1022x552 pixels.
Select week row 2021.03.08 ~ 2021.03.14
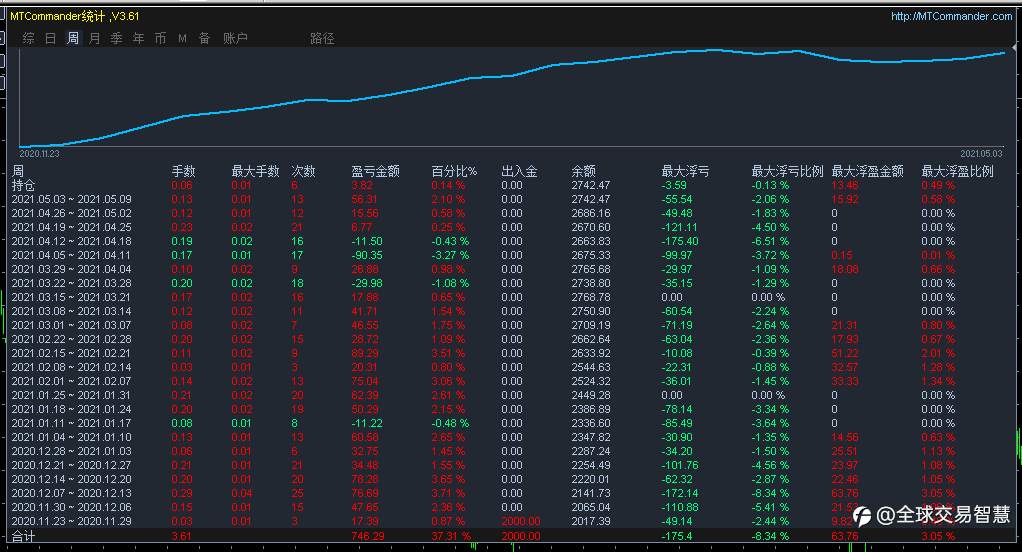72,312
